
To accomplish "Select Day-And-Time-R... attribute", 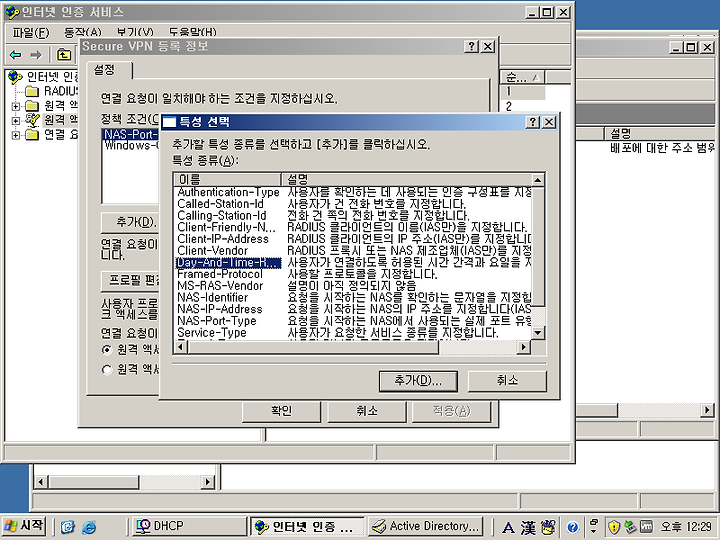I will tap(228, 263).
